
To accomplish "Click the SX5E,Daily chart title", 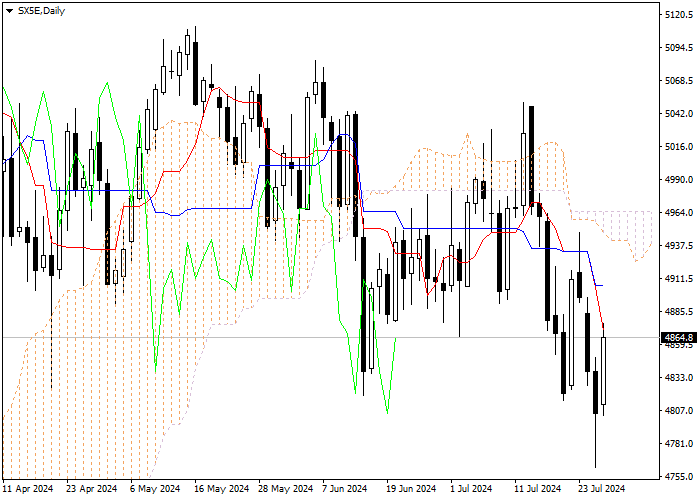I will 41,11.
